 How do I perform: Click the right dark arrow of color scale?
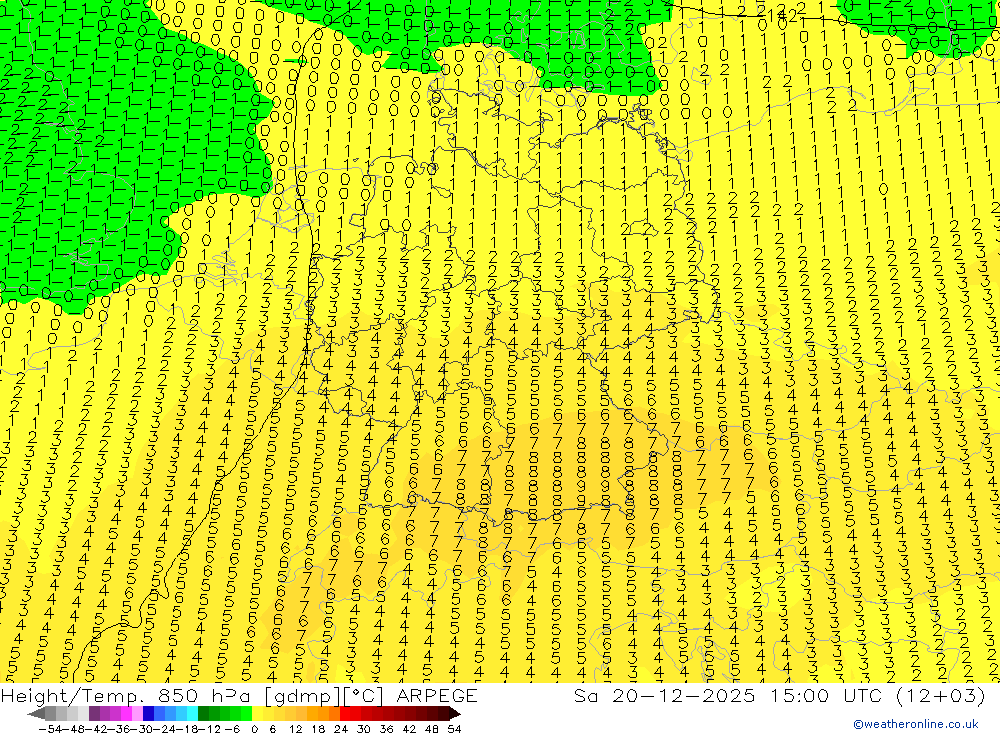pyautogui.click(x=455, y=713)
